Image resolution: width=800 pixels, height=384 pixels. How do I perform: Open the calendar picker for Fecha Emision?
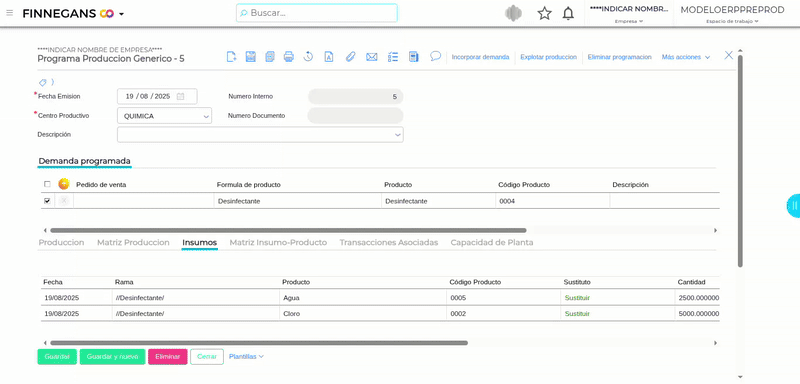pos(180,96)
